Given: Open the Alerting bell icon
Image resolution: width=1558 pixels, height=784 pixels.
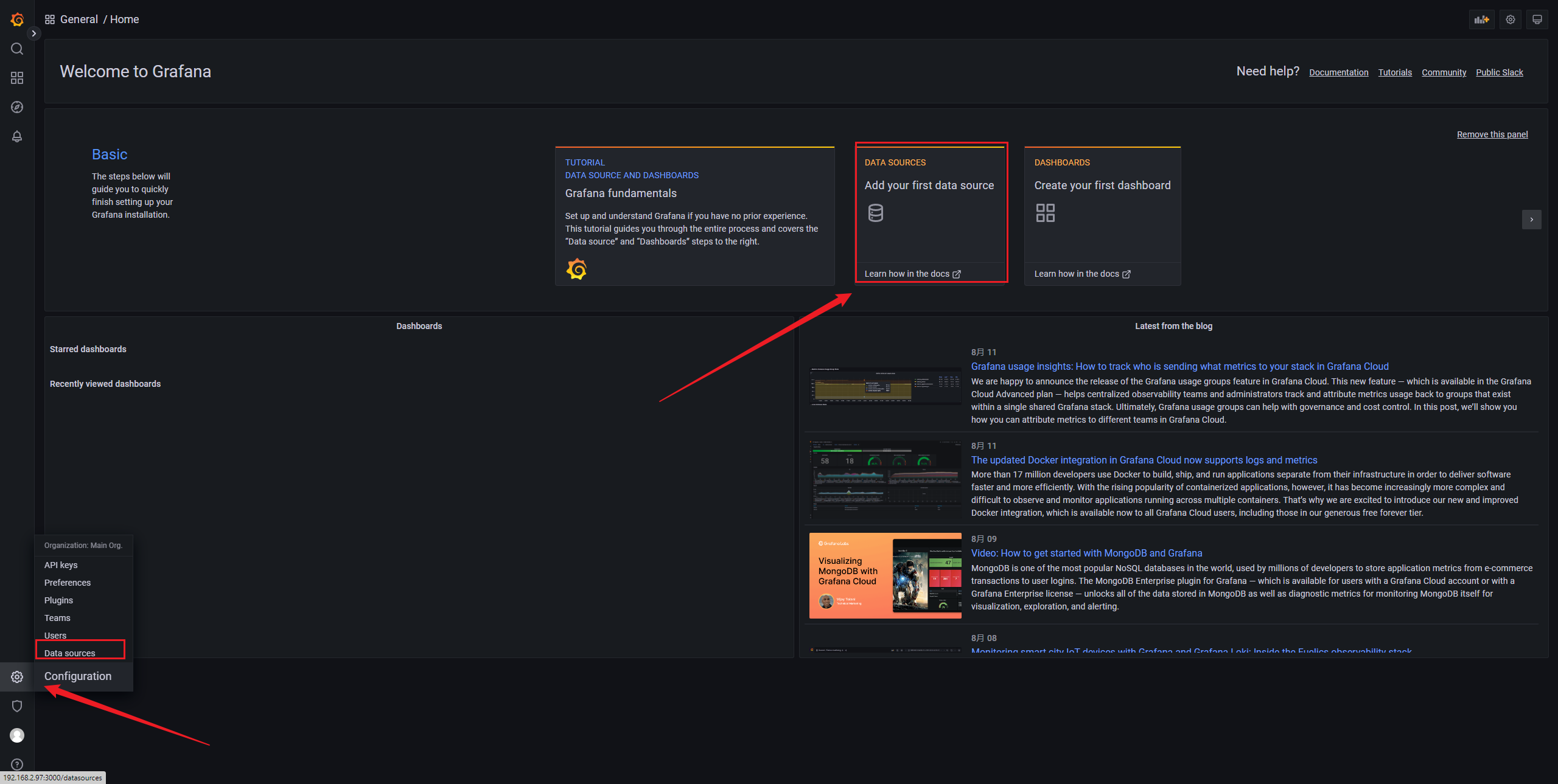Looking at the screenshot, I should (17, 136).
